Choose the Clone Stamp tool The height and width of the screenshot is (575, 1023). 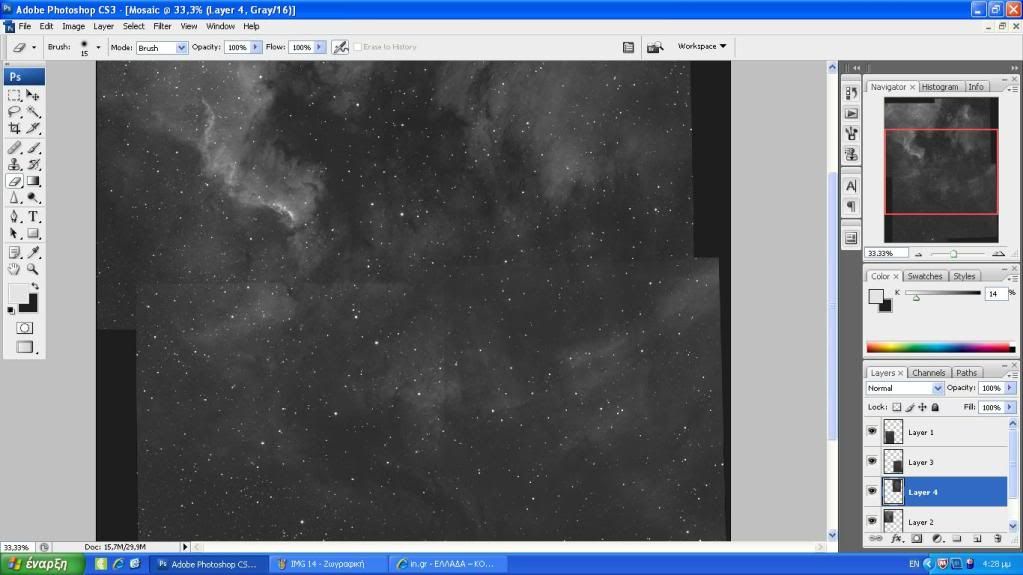point(14,164)
